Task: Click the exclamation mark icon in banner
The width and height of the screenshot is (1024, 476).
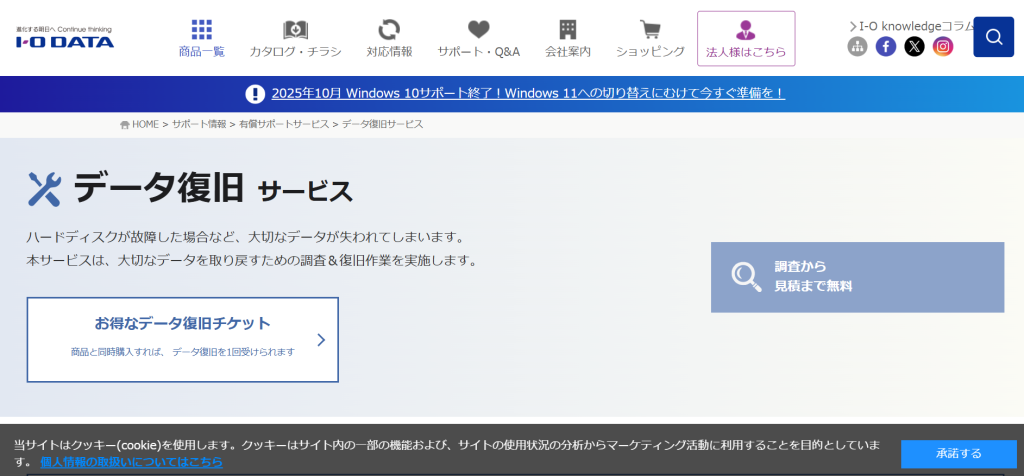Action: click(255, 94)
